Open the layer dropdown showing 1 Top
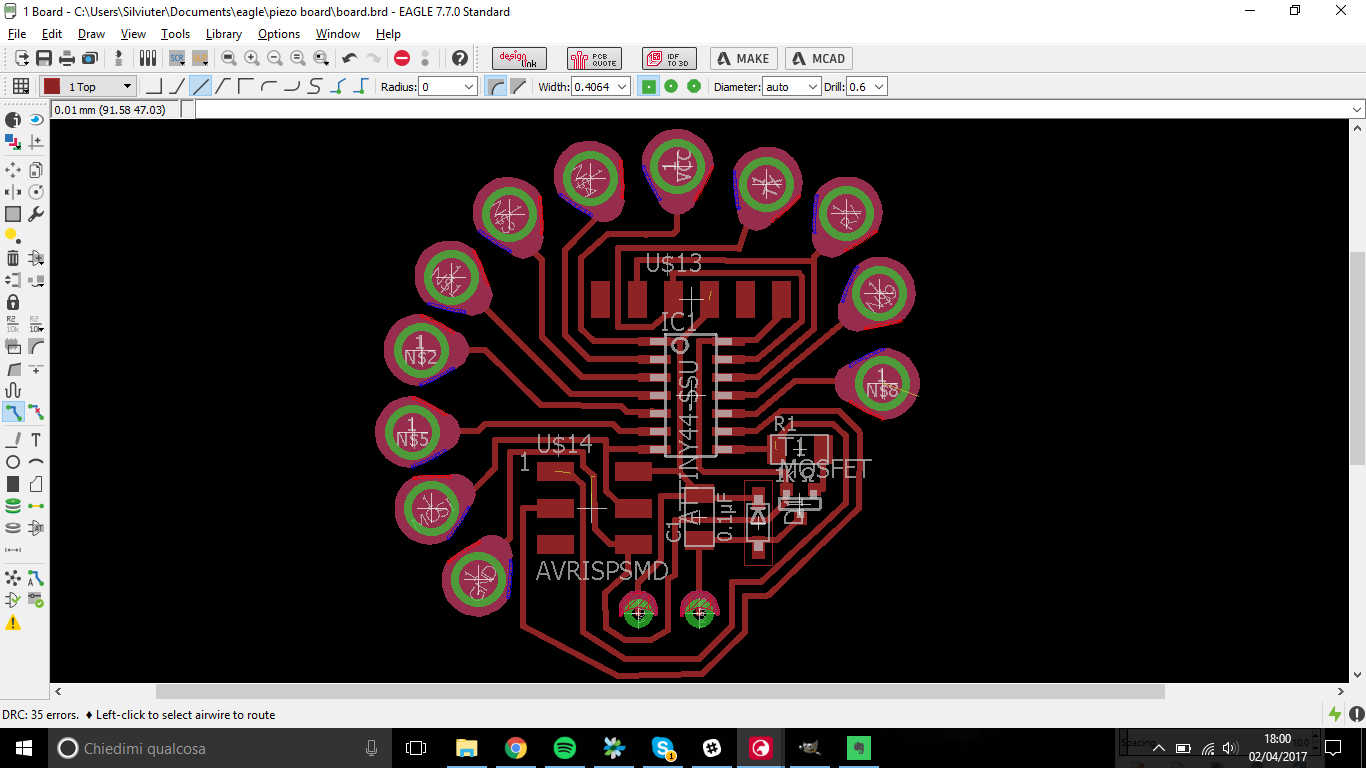This screenshot has height=768, width=1366. click(88, 87)
